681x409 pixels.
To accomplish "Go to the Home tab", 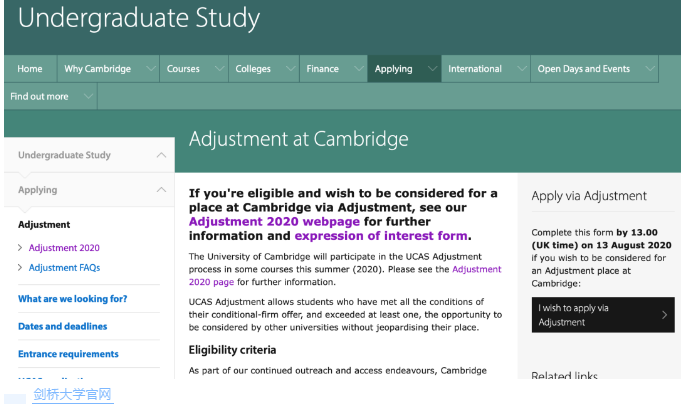I will [x=30, y=69].
